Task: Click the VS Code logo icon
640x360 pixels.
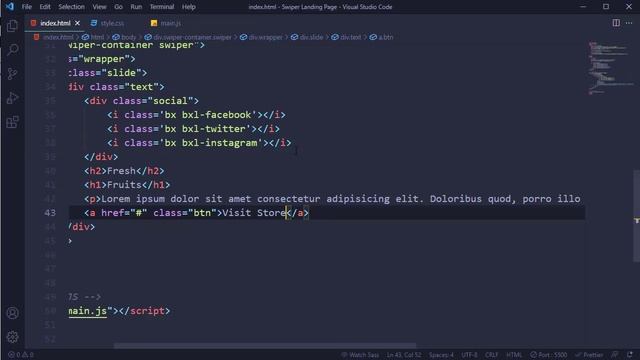Action: pos(9,7)
